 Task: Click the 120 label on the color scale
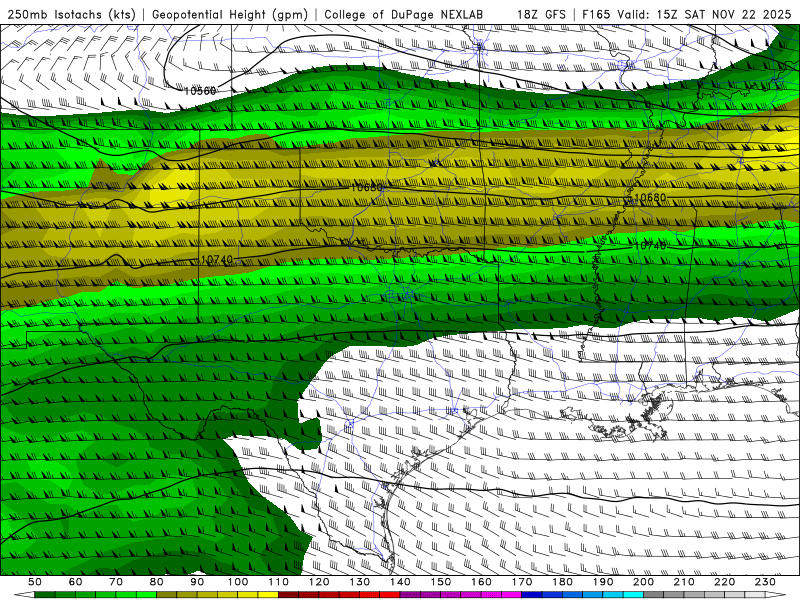pyautogui.click(x=319, y=582)
